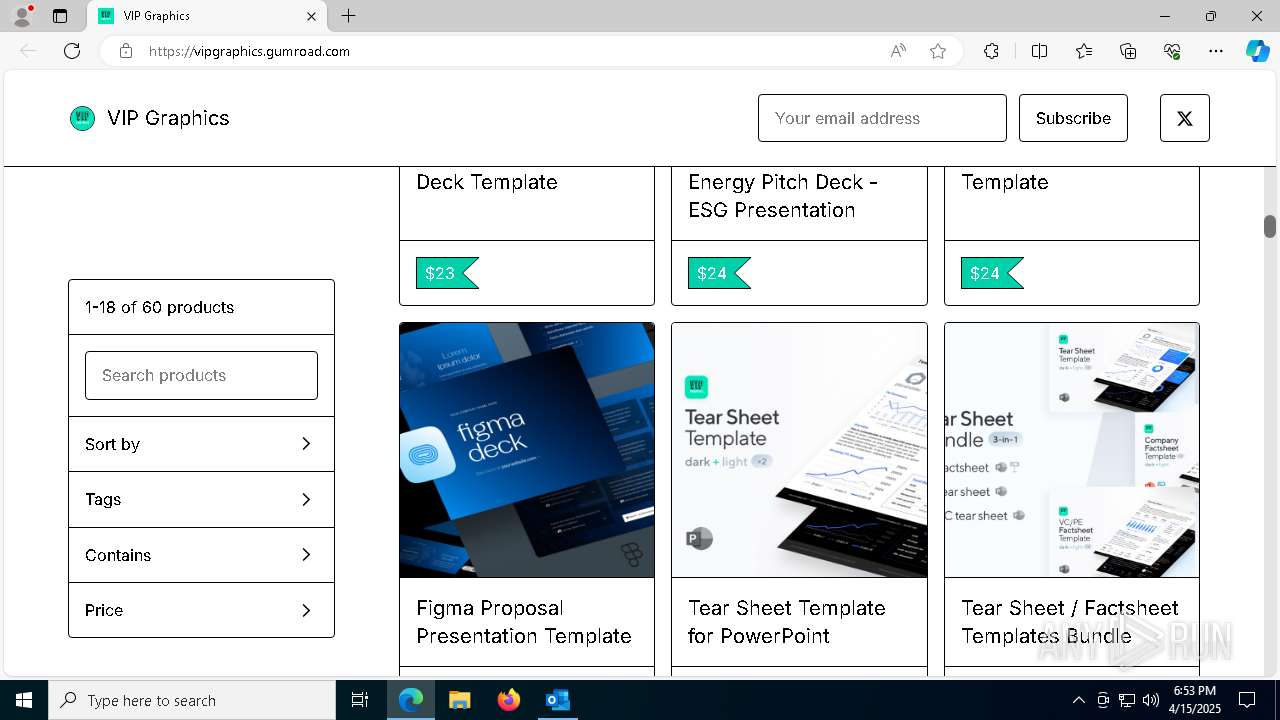Open the network tray icon
Image resolution: width=1280 pixels, height=720 pixels.
[x=1127, y=700]
